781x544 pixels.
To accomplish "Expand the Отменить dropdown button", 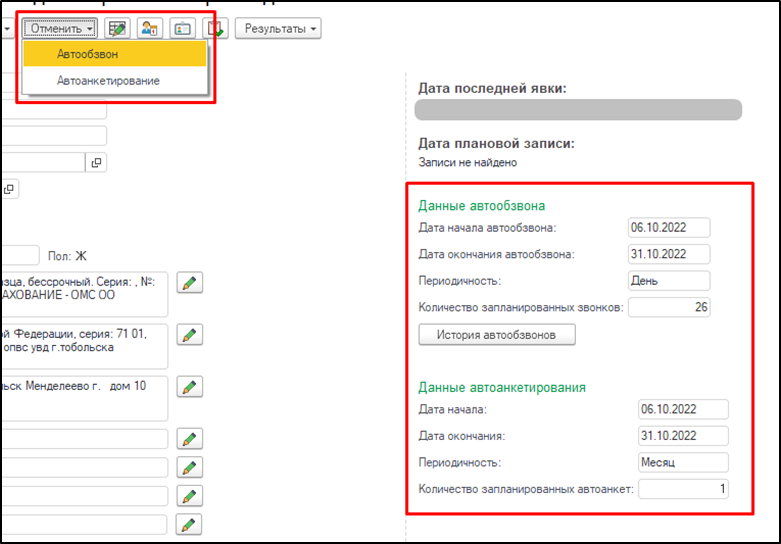I will click(x=61, y=29).
